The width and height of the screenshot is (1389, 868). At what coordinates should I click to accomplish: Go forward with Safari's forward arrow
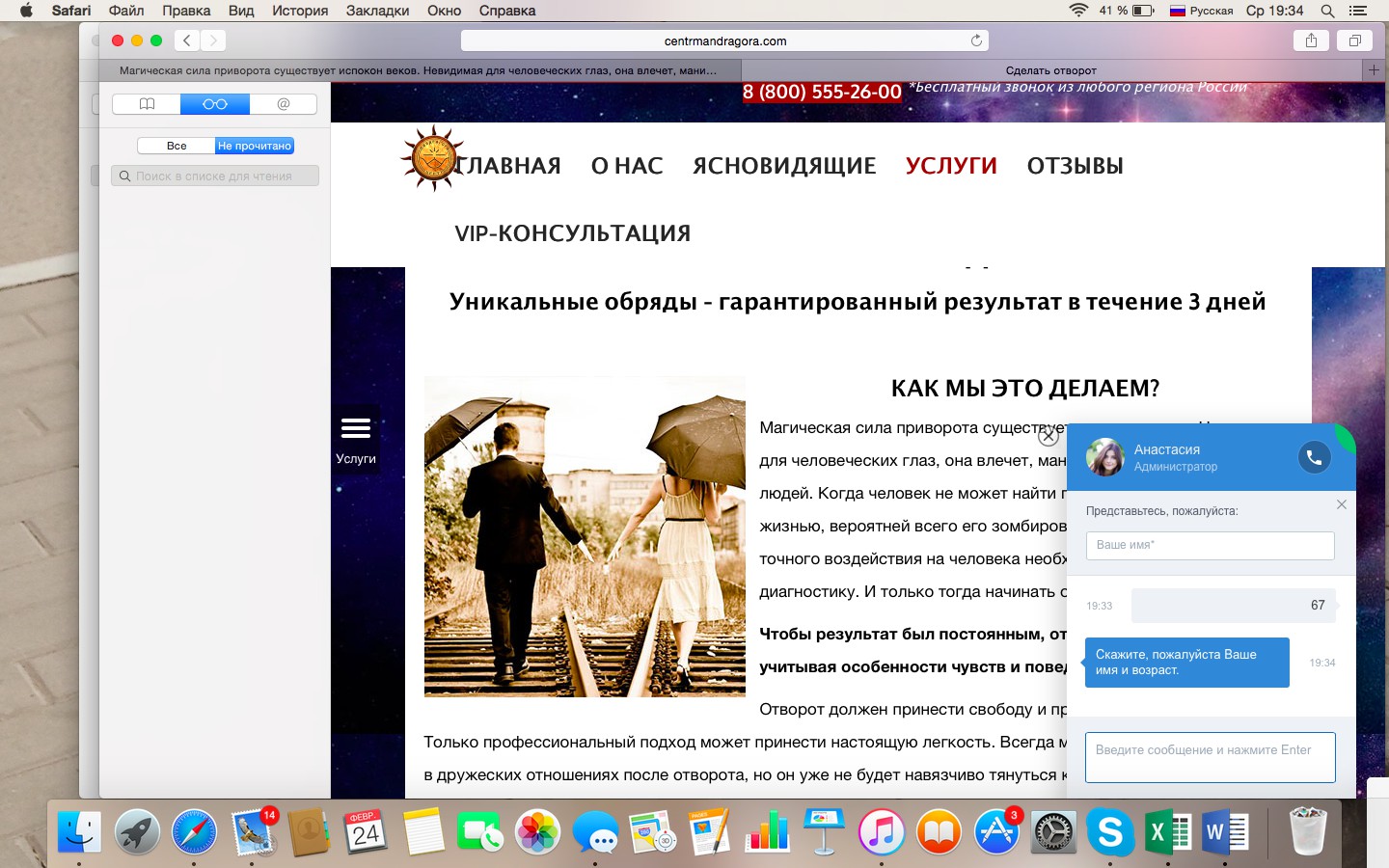(213, 41)
